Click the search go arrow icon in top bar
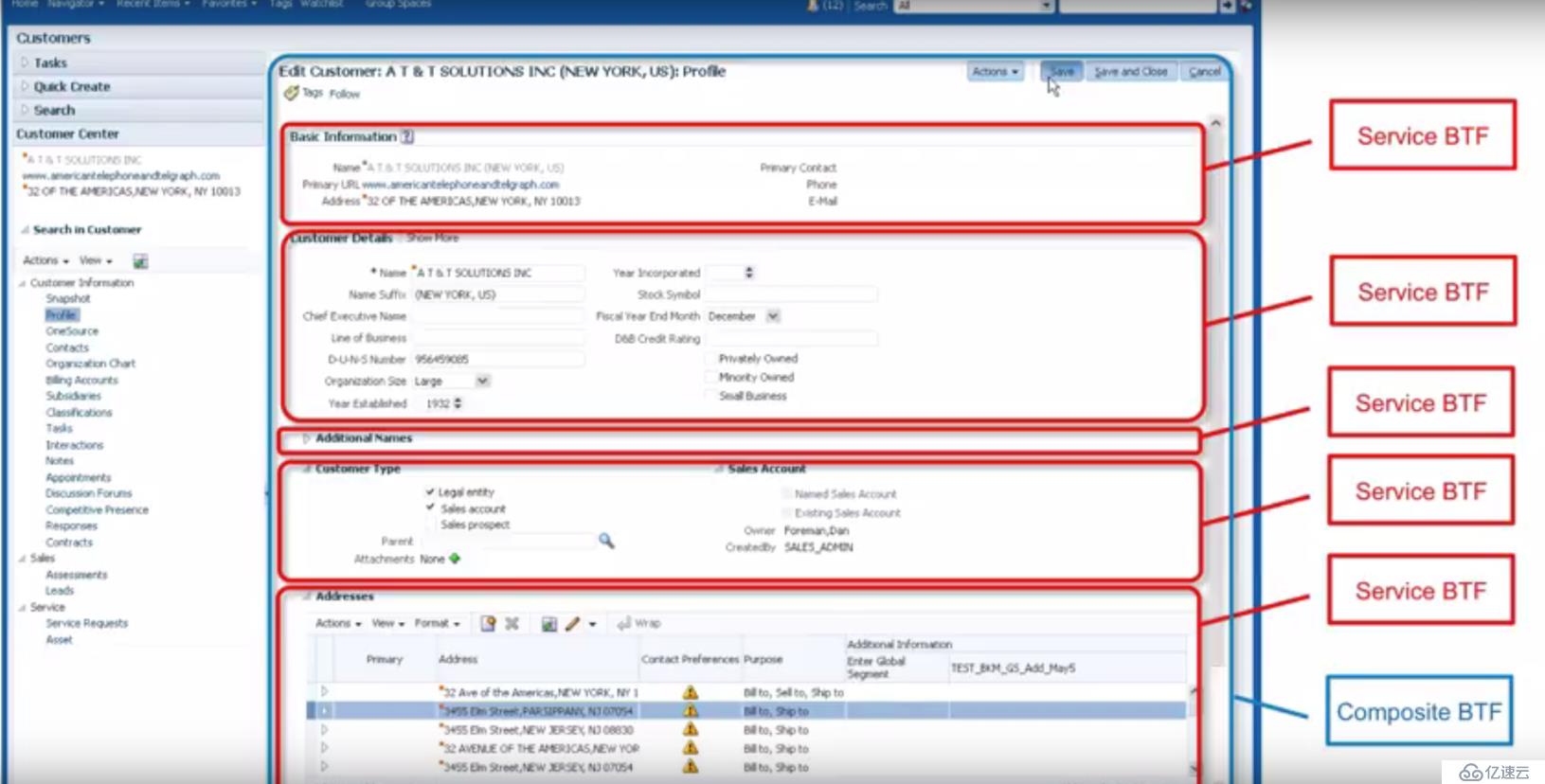Viewport: 1545px width, 784px height. click(x=1227, y=6)
